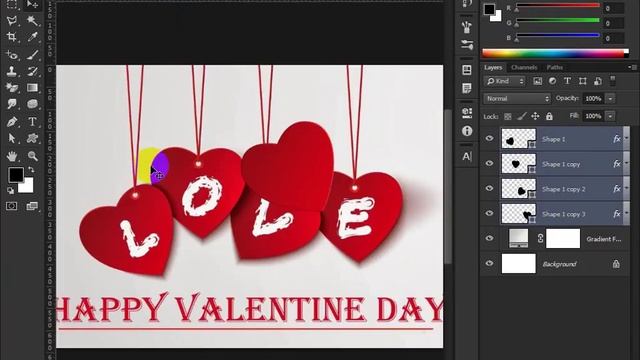Image resolution: width=640 pixels, height=360 pixels.
Task: Filter for smart objects
Action: click(x=598, y=81)
